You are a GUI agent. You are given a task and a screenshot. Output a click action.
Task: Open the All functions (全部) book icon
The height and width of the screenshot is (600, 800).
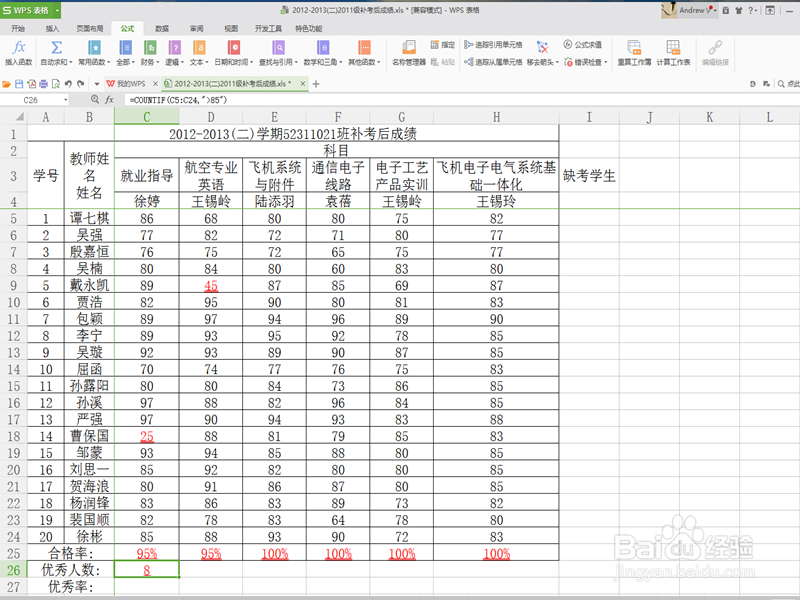pyautogui.click(x=126, y=47)
